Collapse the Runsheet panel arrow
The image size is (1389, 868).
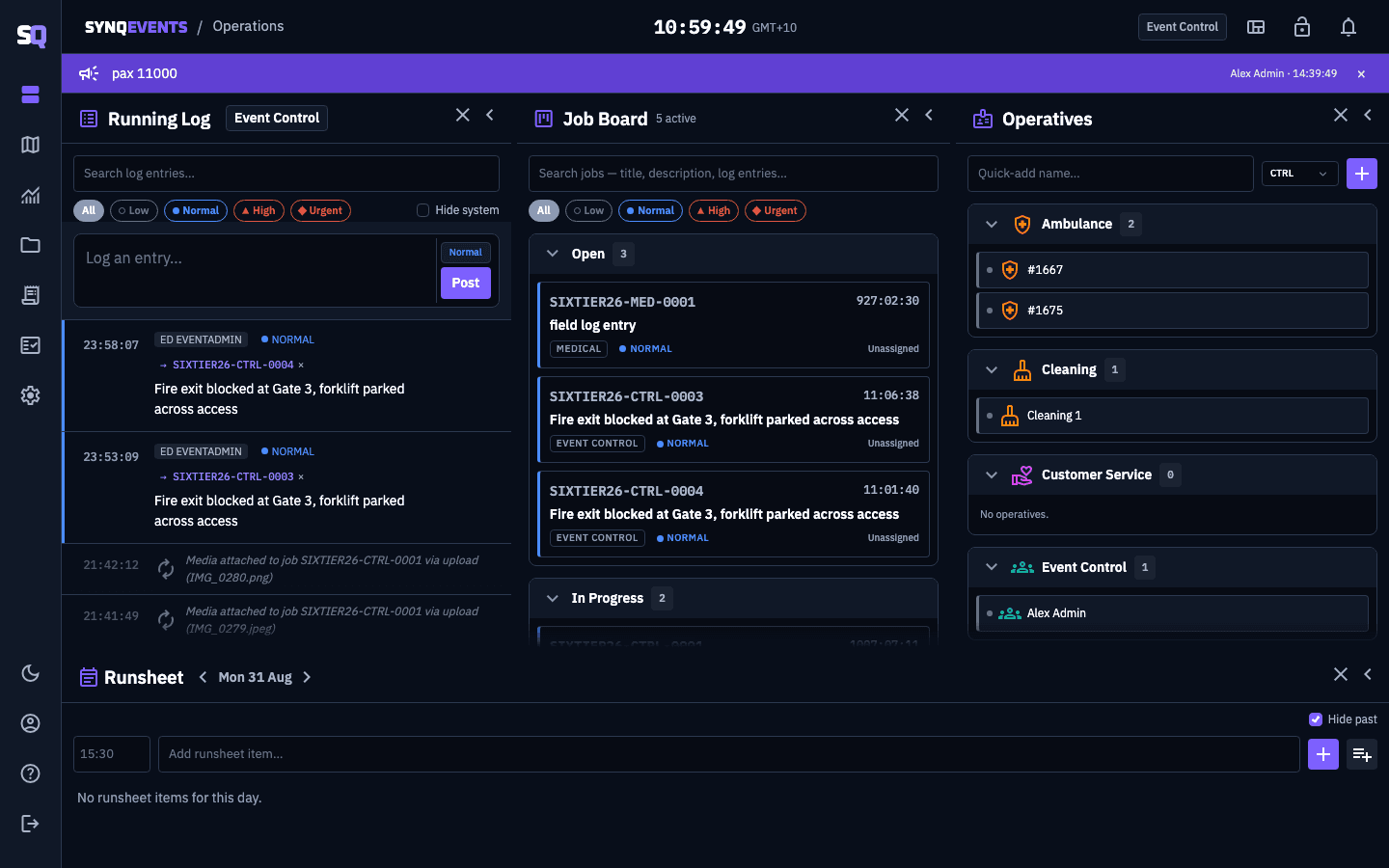point(1368,674)
